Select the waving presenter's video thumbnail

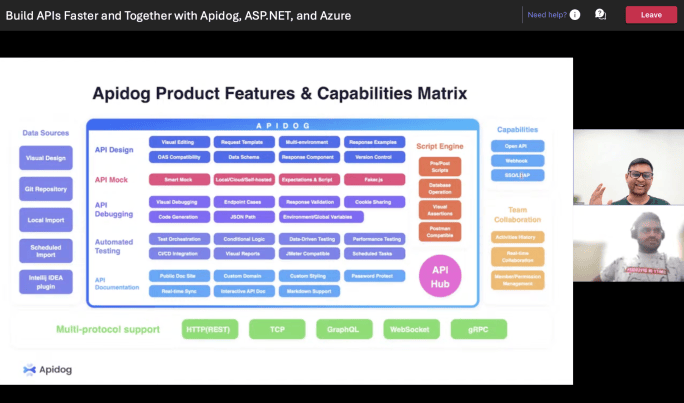pyautogui.click(x=629, y=167)
